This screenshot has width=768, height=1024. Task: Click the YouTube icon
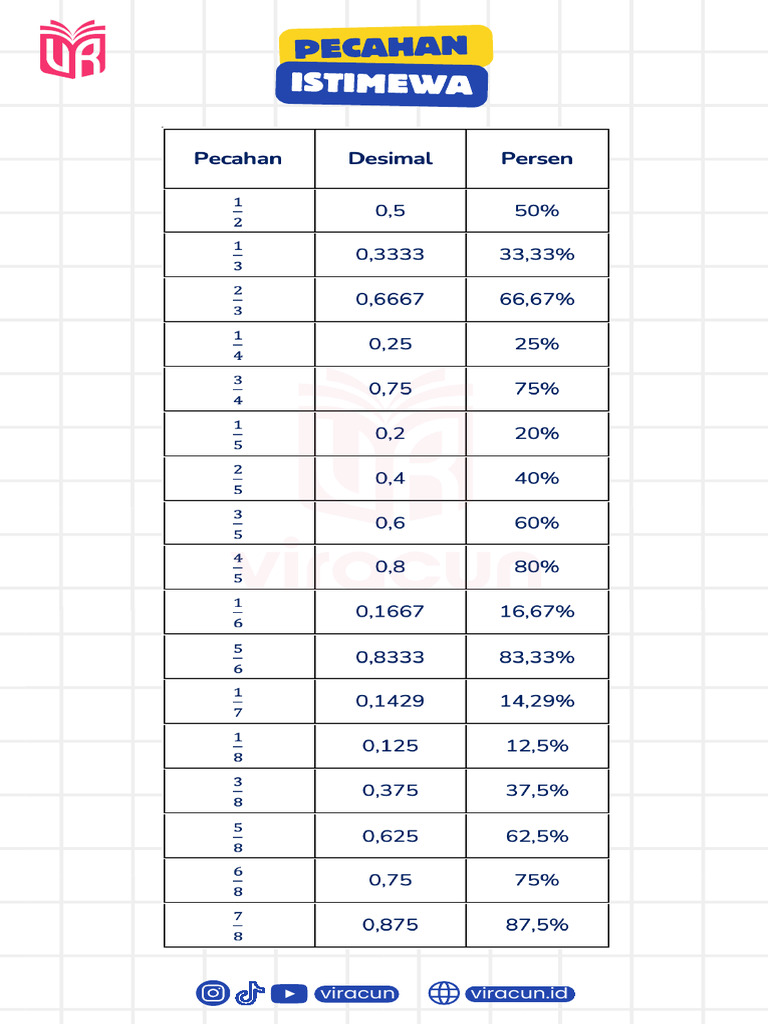[x=288, y=993]
